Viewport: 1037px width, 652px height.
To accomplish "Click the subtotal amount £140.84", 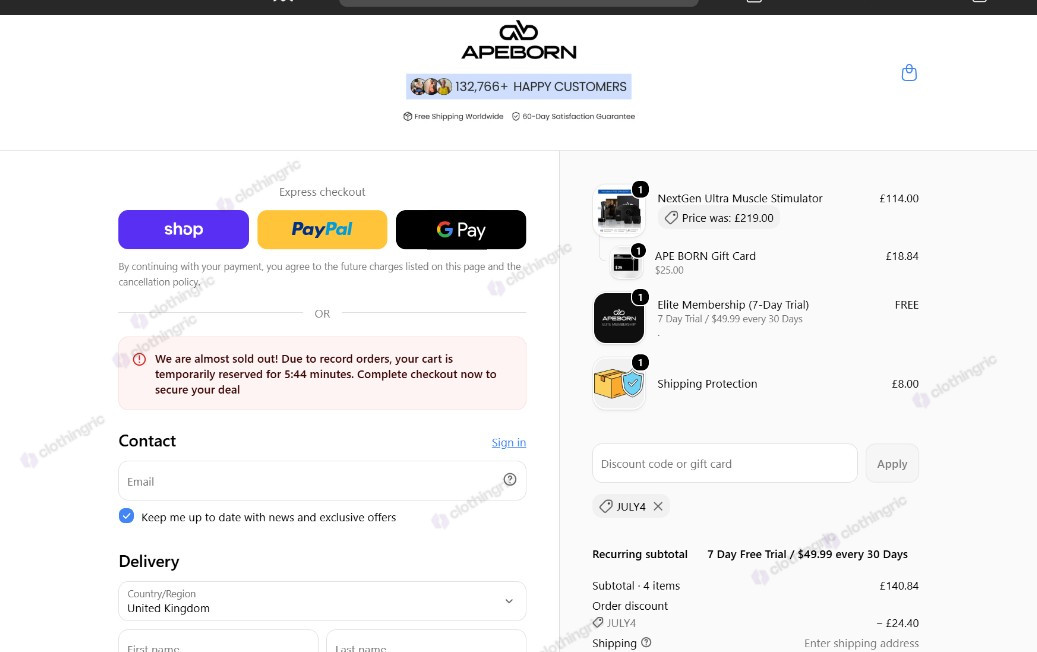I will (x=899, y=586).
